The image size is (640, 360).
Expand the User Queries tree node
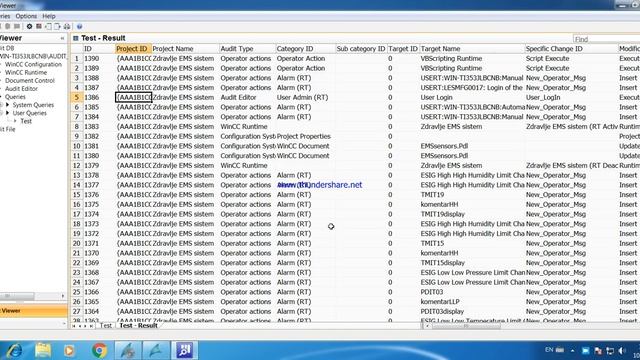point(8,113)
